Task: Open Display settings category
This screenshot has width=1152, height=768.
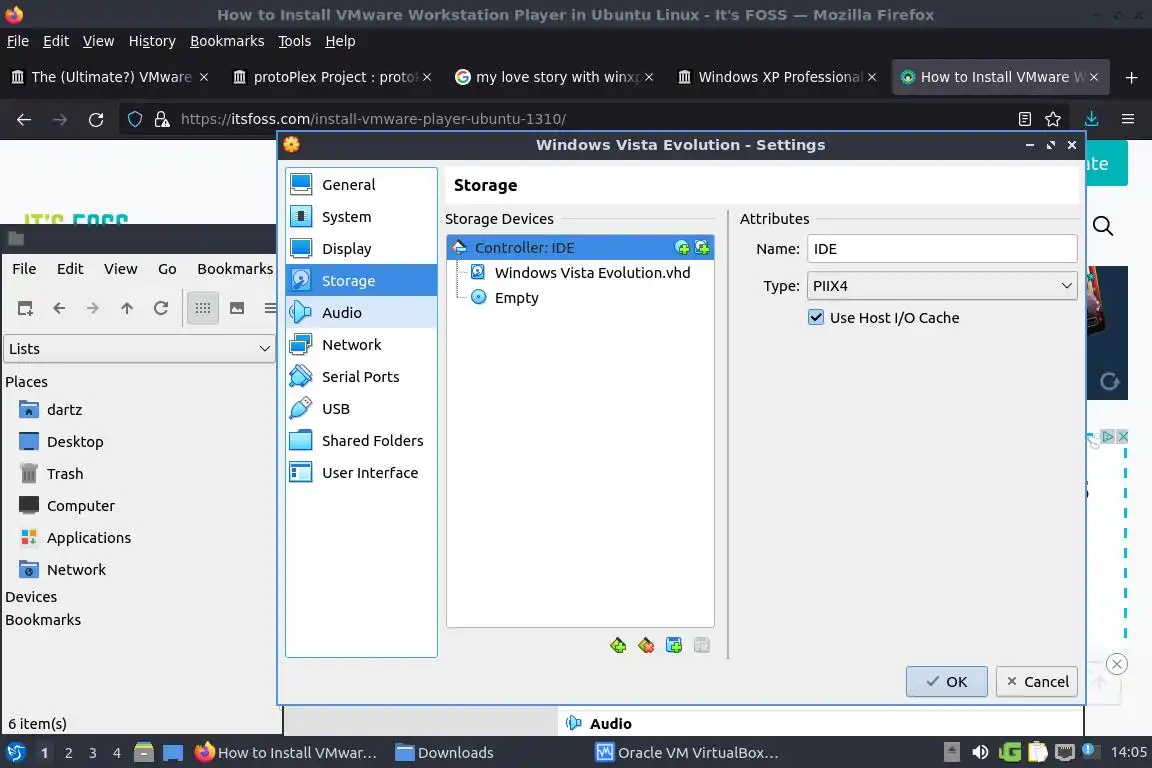Action: point(361,248)
